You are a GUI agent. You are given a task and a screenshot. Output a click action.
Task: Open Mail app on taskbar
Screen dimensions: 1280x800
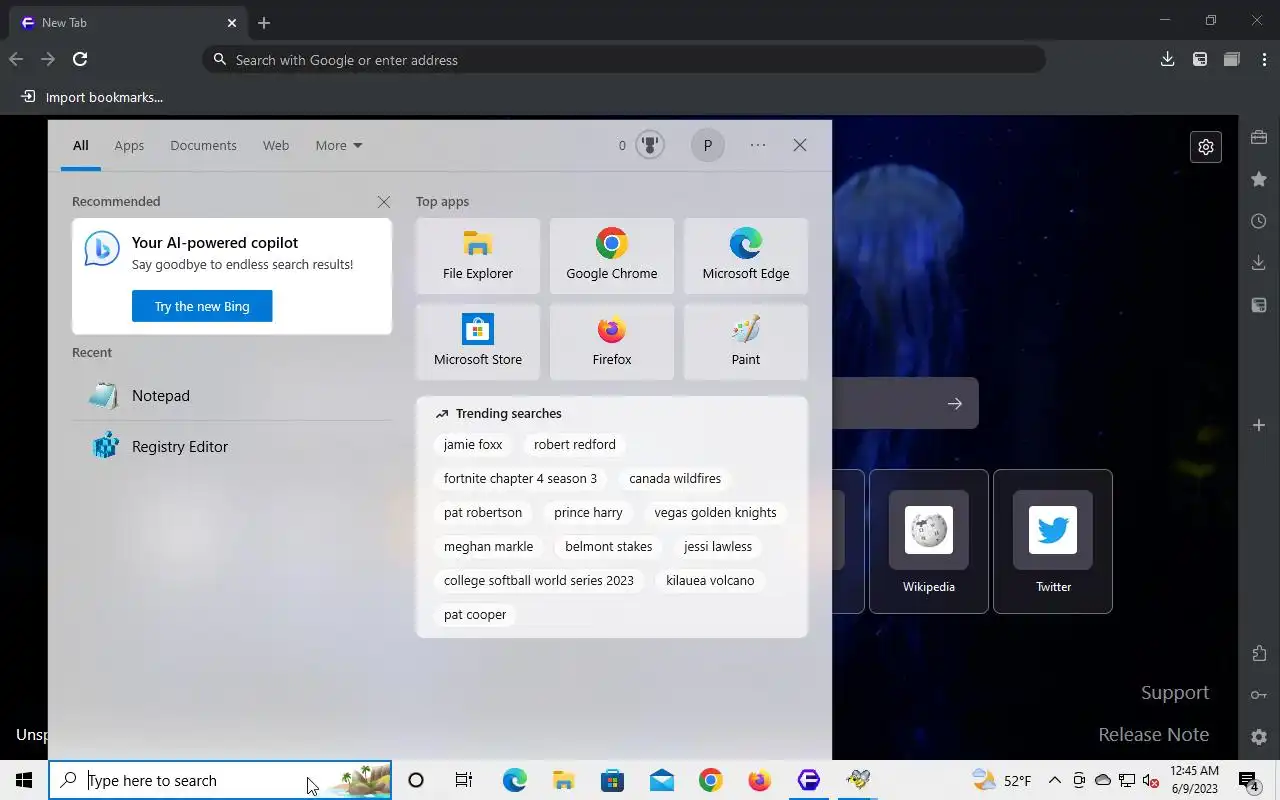click(x=662, y=780)
